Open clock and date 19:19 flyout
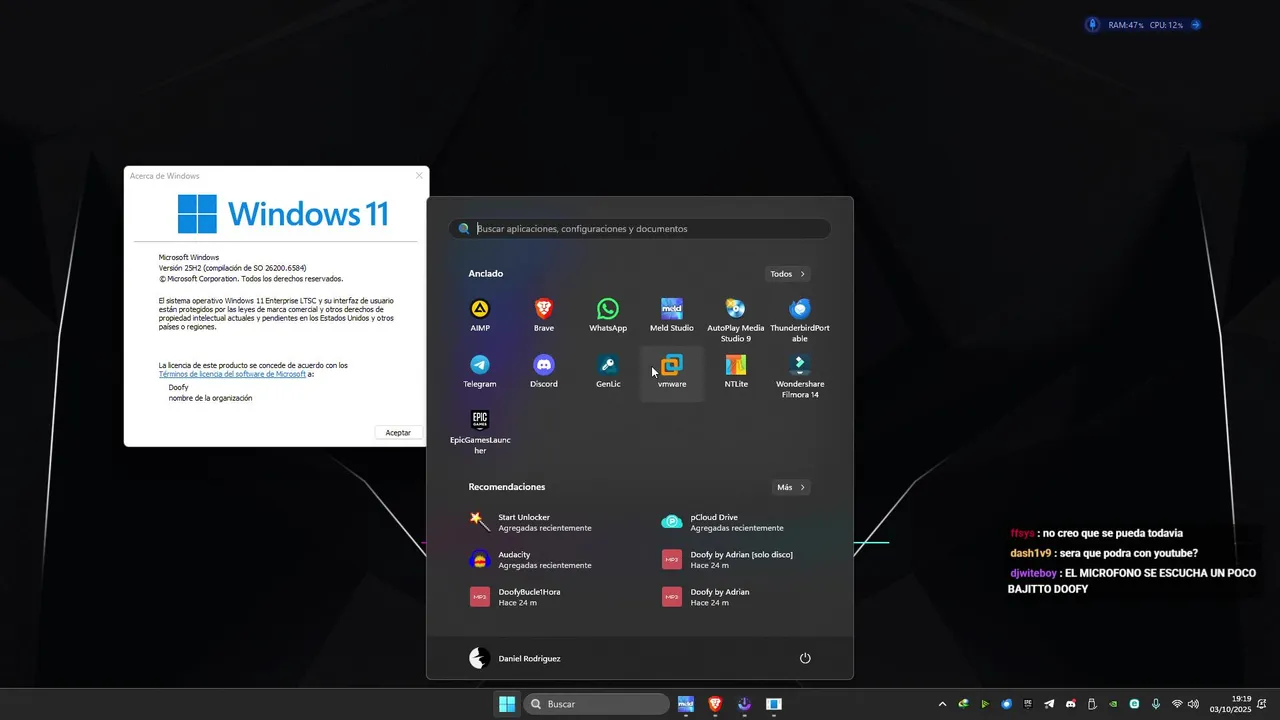This screenshot has width=1280, height=720. [x=1231, y=704]
